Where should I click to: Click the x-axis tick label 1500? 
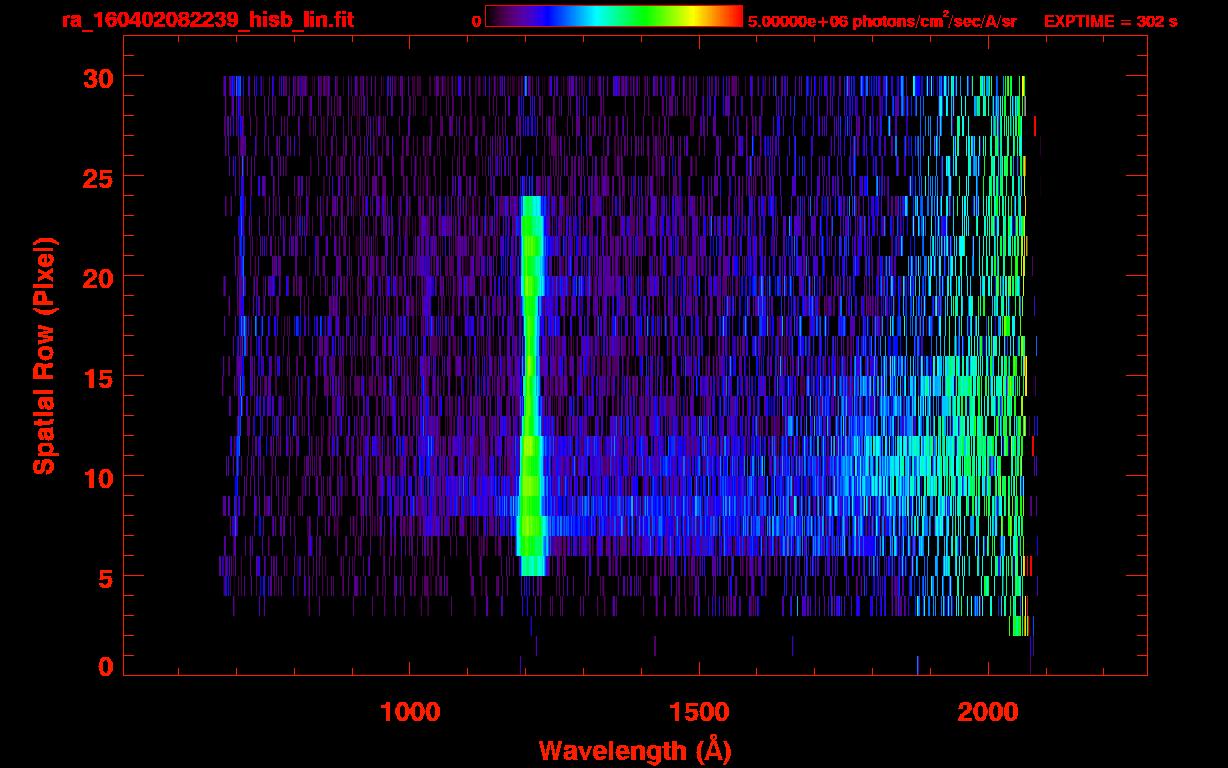(699, 712)
